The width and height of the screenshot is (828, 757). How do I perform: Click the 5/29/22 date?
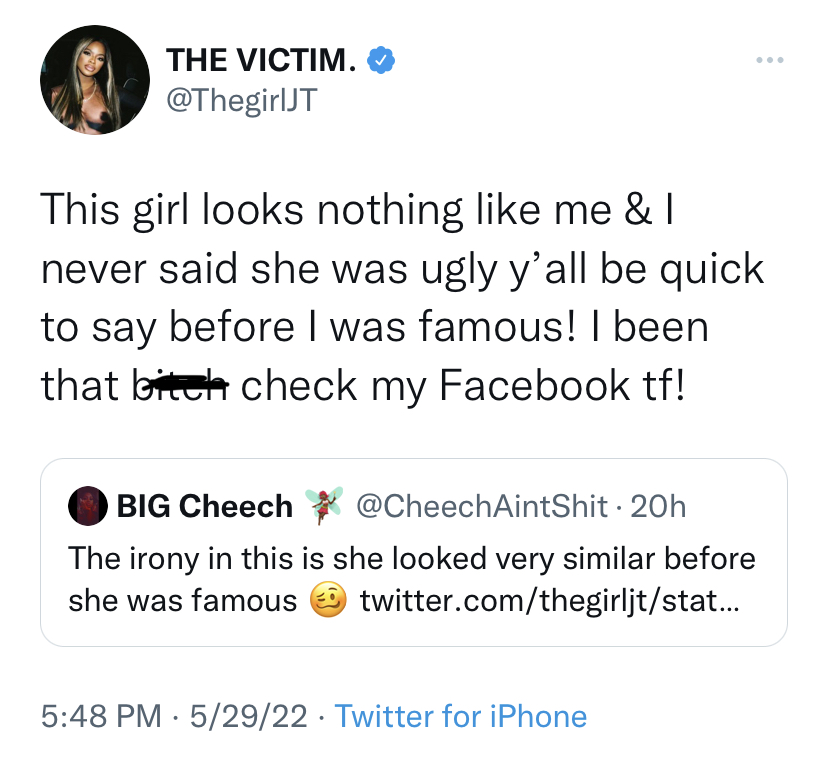(248, 716)
